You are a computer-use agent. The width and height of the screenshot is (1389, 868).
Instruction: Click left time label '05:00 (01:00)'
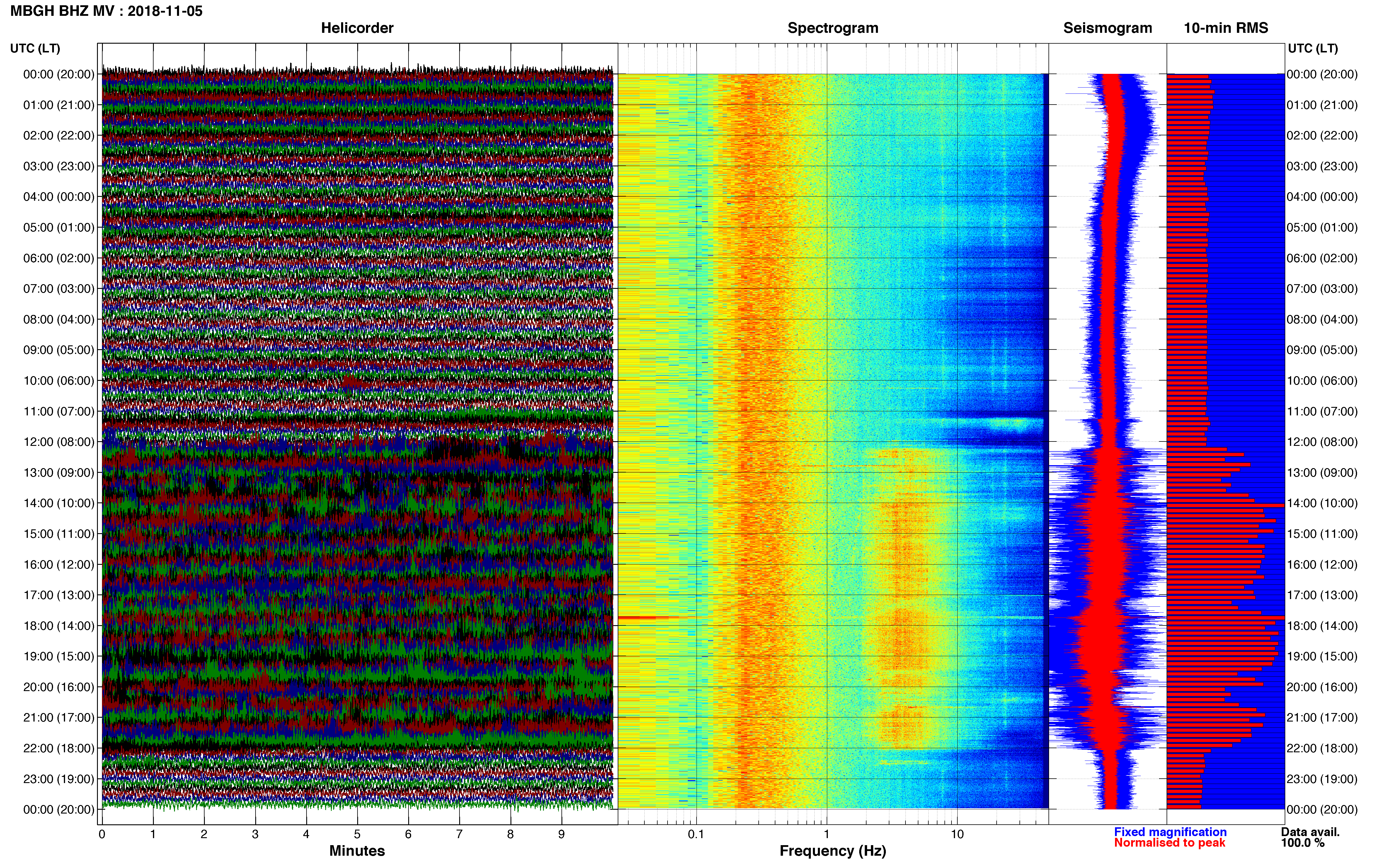coord(59,227)
